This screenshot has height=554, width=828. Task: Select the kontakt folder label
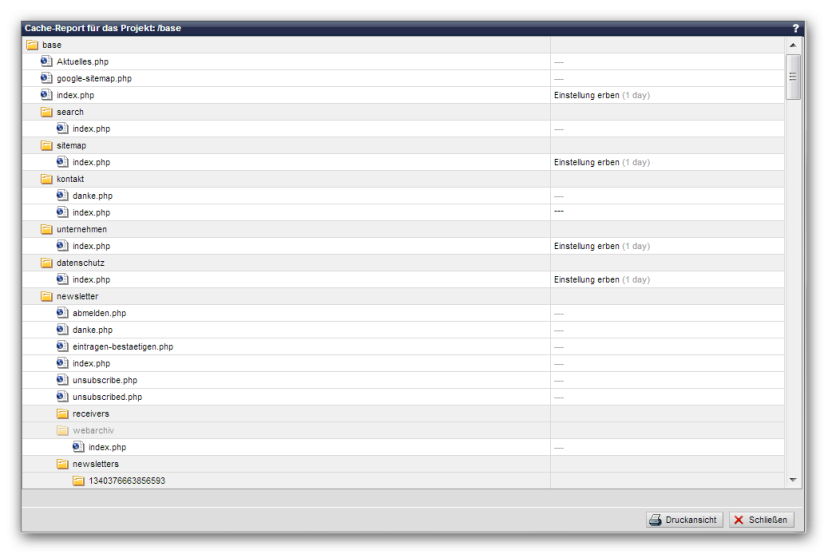click(70, 179)
